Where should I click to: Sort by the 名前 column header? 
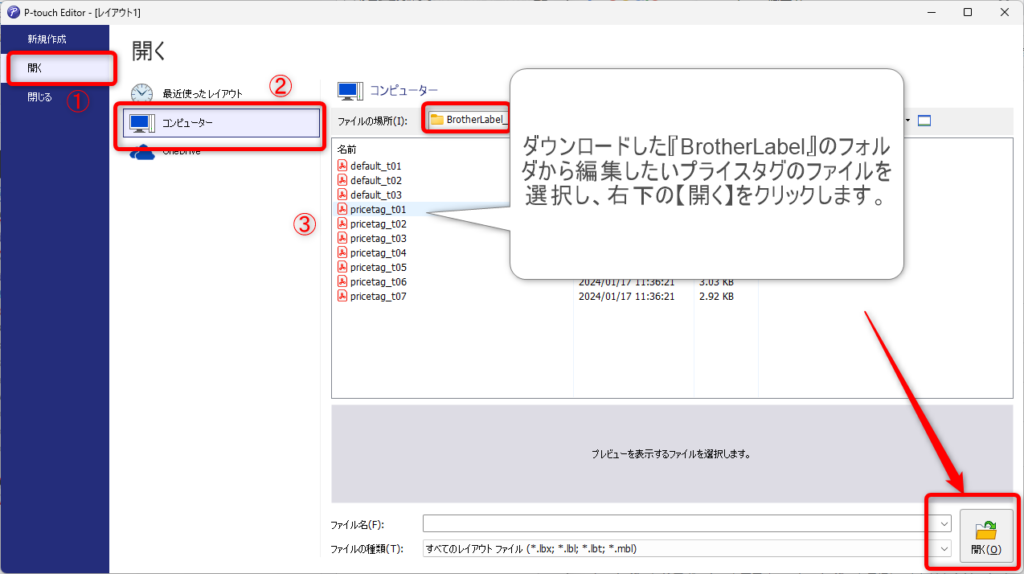click(x=347, y=150)
